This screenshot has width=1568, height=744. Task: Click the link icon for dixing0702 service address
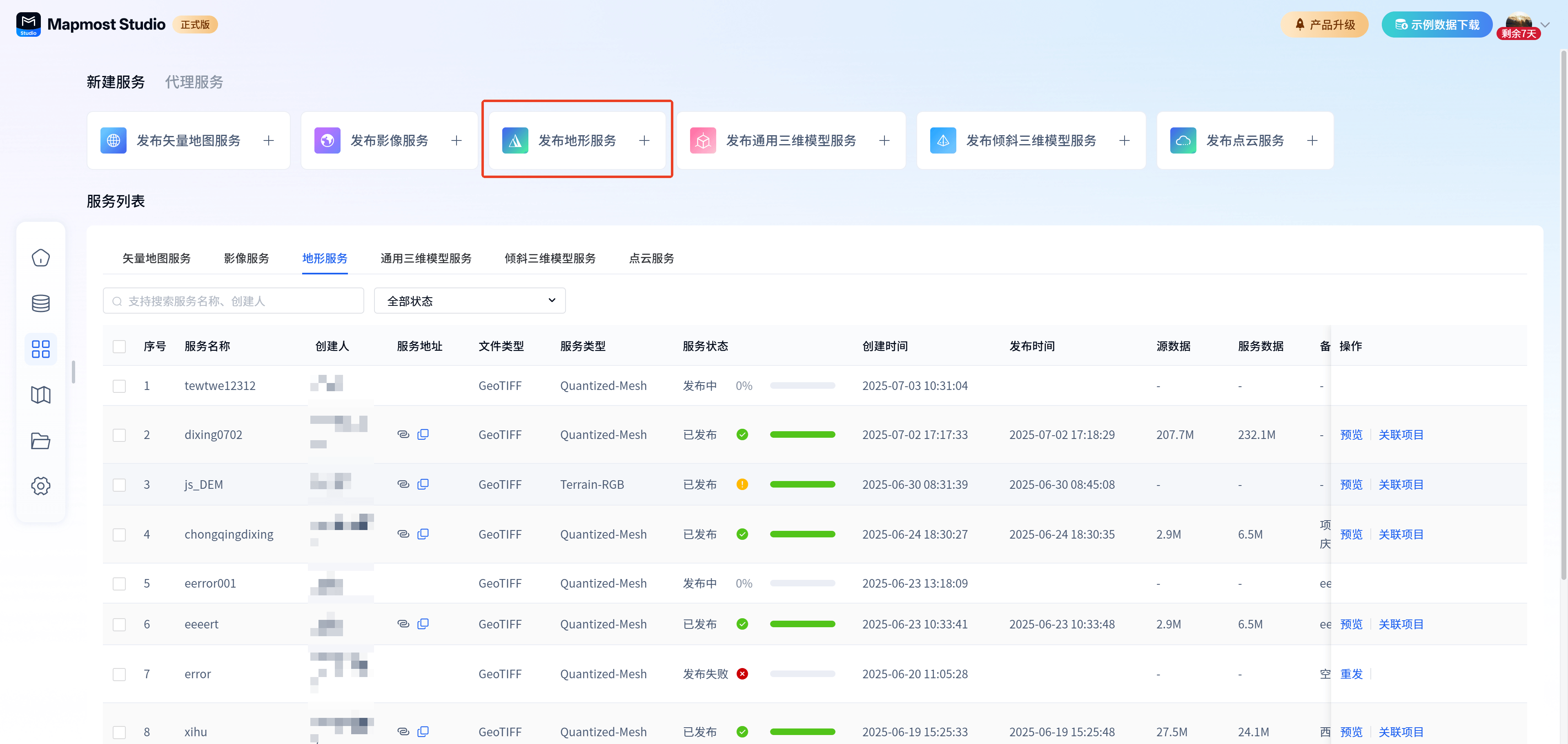403,435
